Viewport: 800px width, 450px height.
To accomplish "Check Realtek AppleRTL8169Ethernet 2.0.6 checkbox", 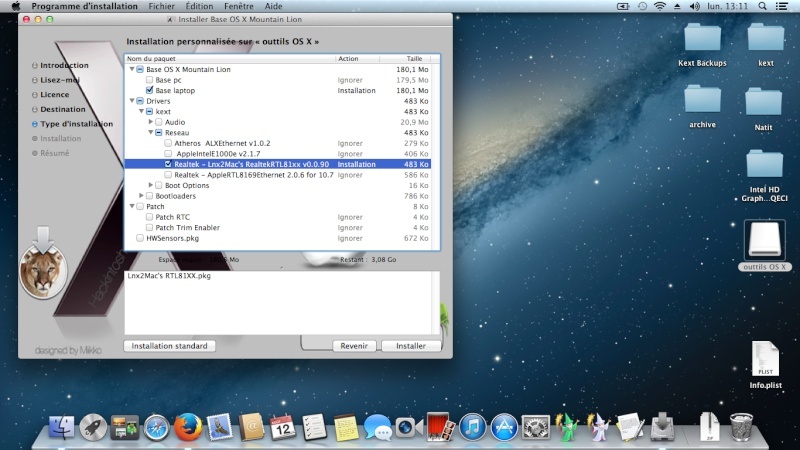I will coord(168,174).
